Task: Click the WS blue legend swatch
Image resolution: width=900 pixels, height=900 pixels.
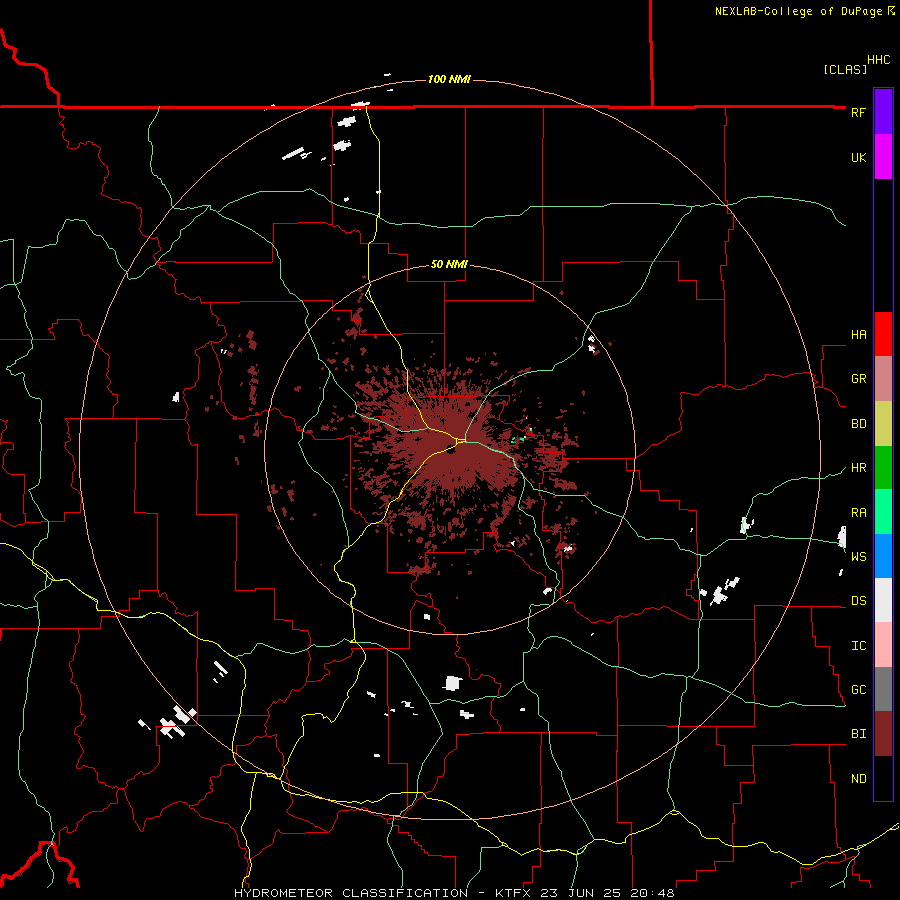Action: tap(883, 556)
